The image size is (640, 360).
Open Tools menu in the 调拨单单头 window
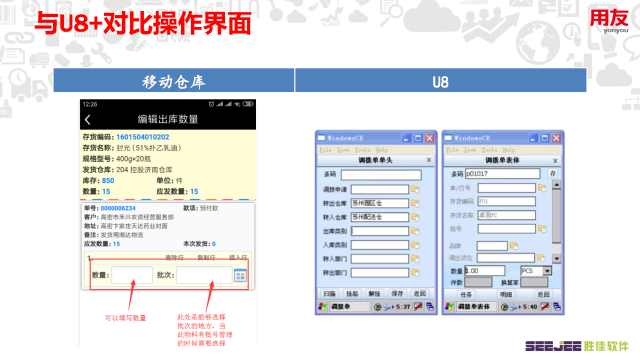(362, 150)
